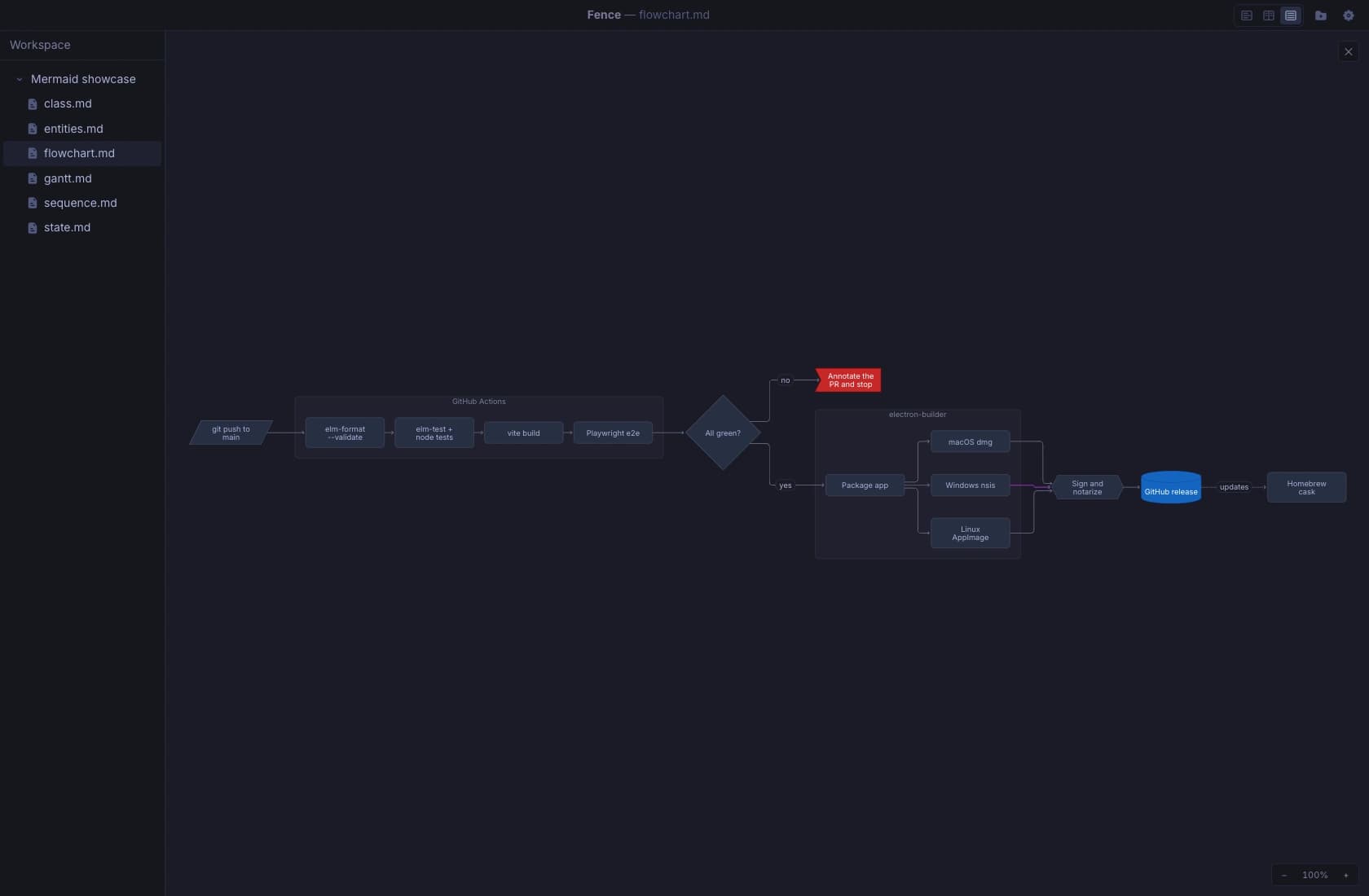Select the 'Homebrew cask' node
Image resolution: width=1369 pixels, height=896 pixels.
tap(1306, 487)
